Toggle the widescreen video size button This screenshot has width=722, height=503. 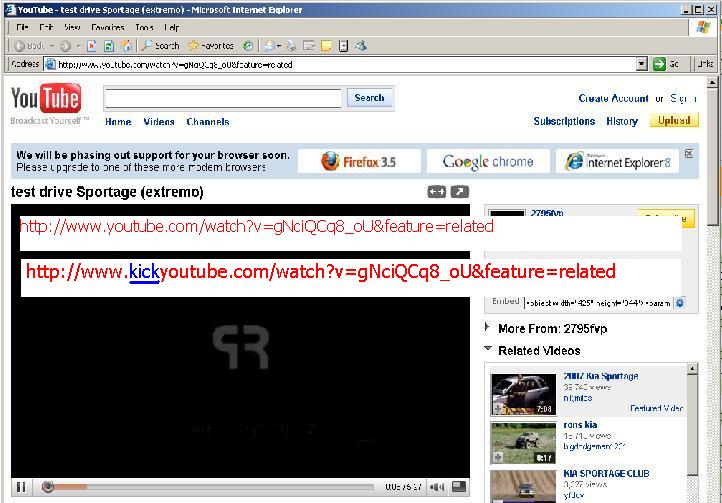(x=436, y=192)
